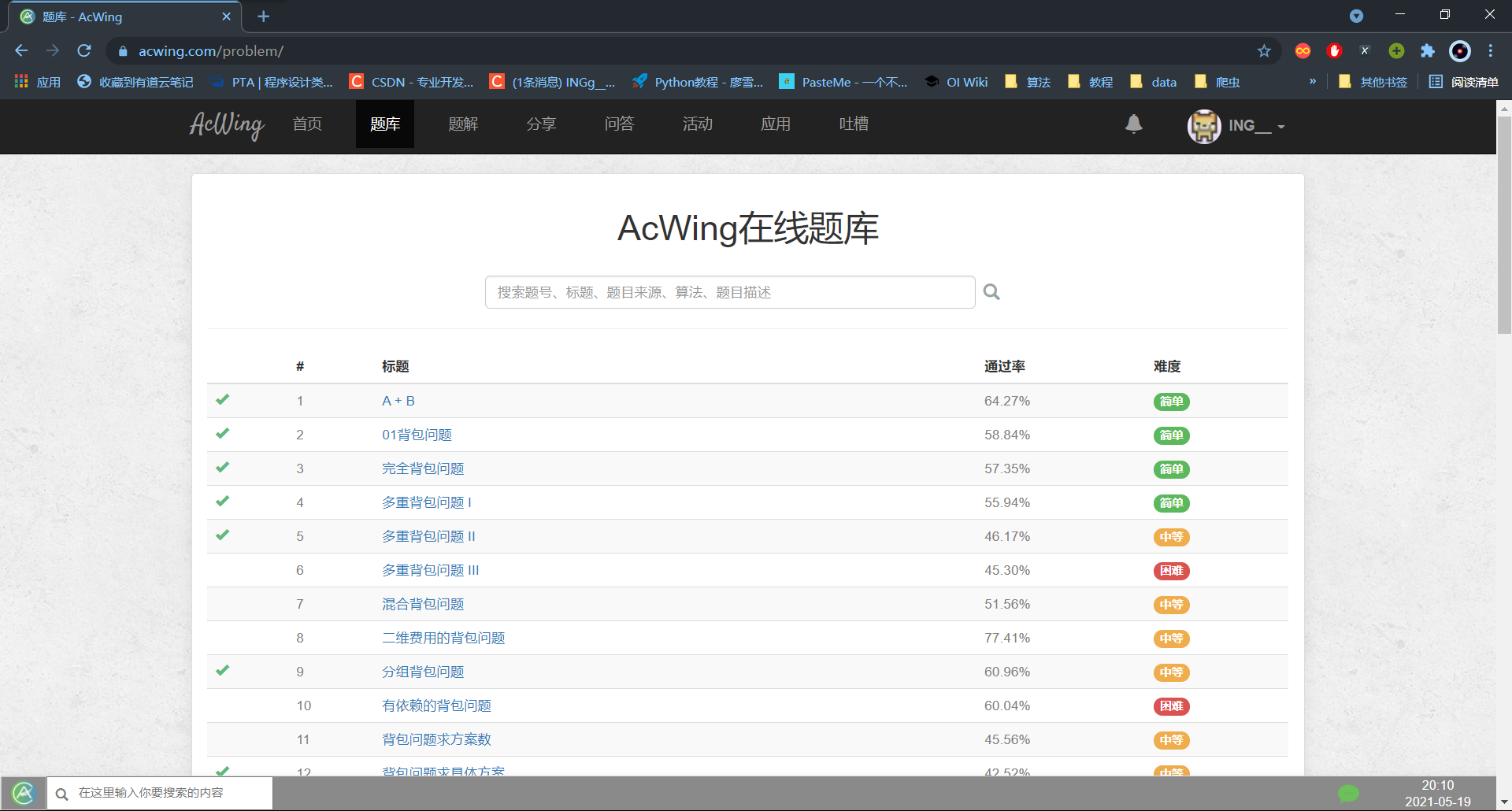1512x811 pixels.
Task: Open the 应用 apps bookmark icon
Action: (38, 82)
